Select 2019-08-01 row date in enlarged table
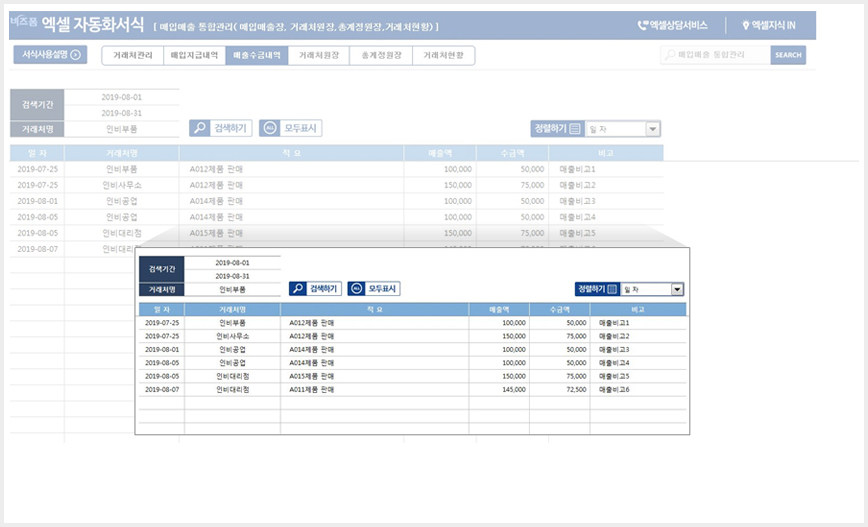Screen dimensions: 868x527 [x=162, y=349]
